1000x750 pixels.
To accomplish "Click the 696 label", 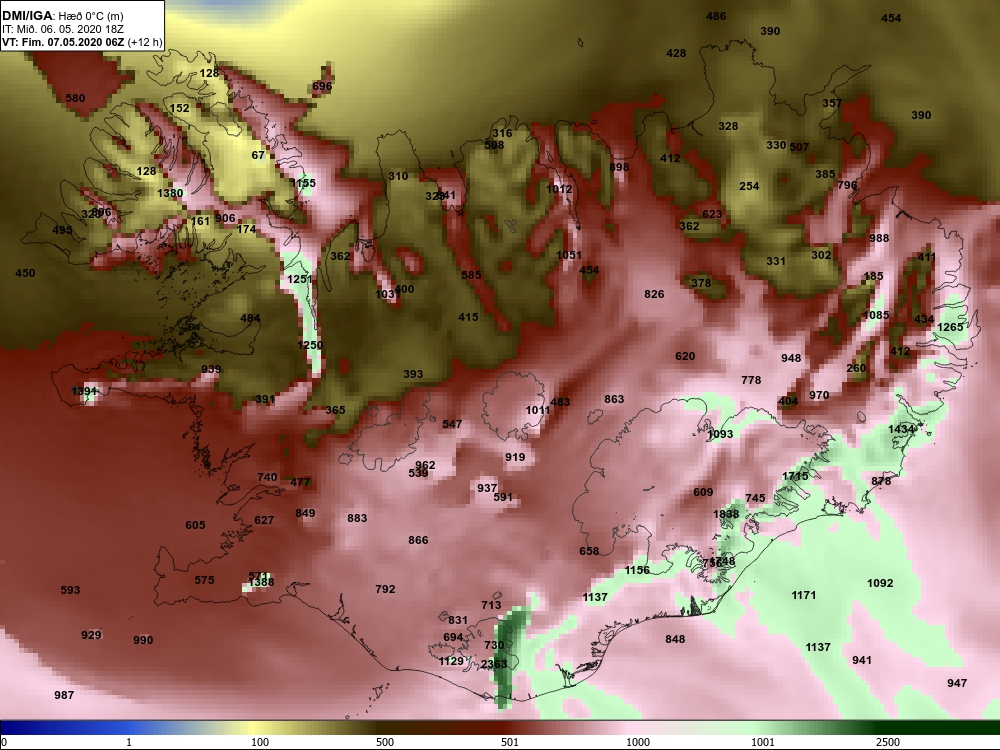I will (322, 86).
